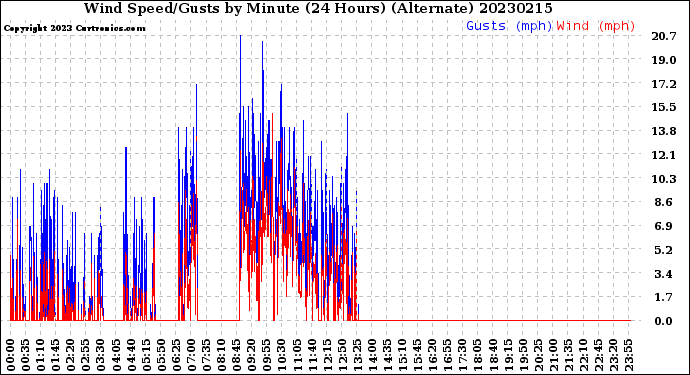Click the 04:40 time label

(131, 355)
